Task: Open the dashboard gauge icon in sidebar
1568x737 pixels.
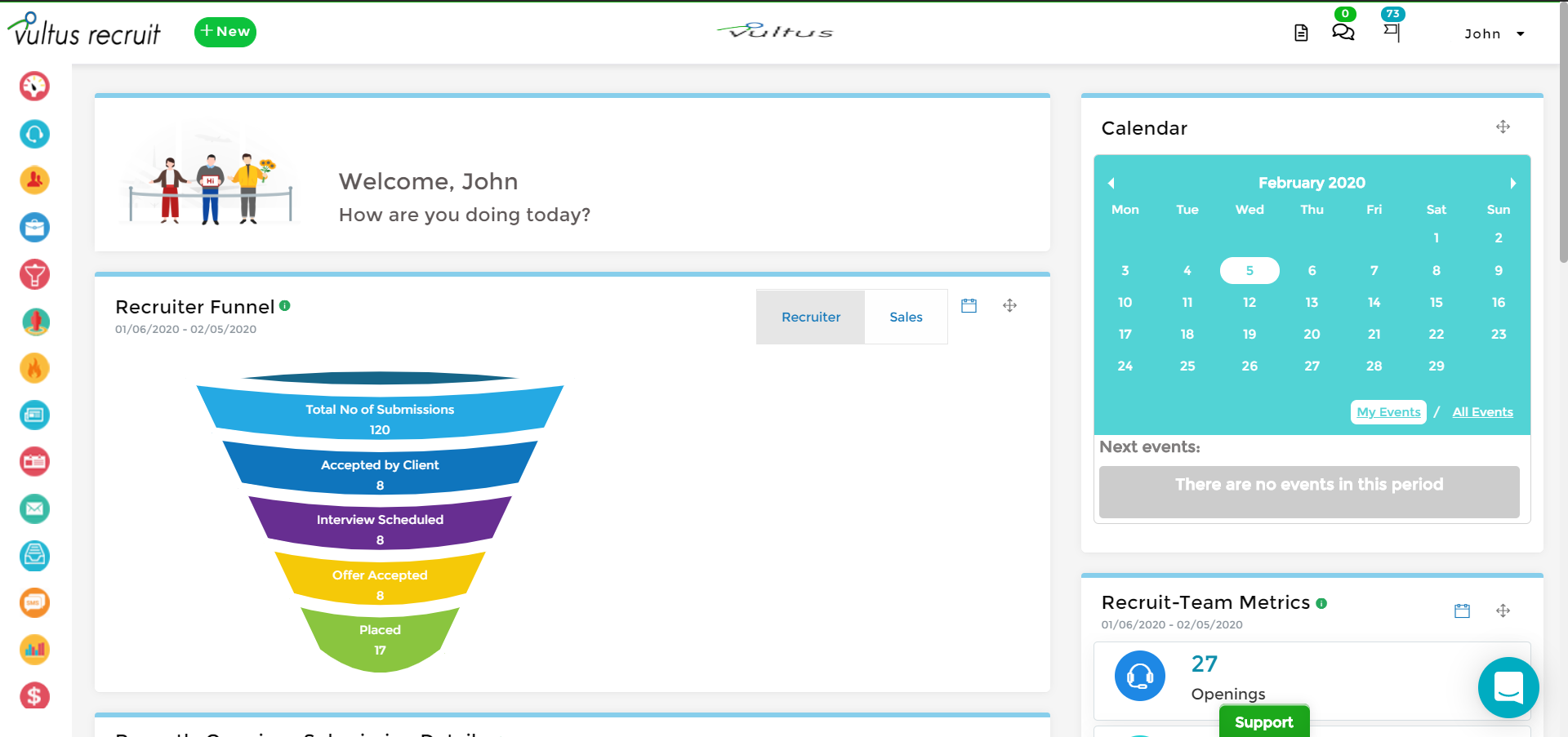Action: pos(34,86)
